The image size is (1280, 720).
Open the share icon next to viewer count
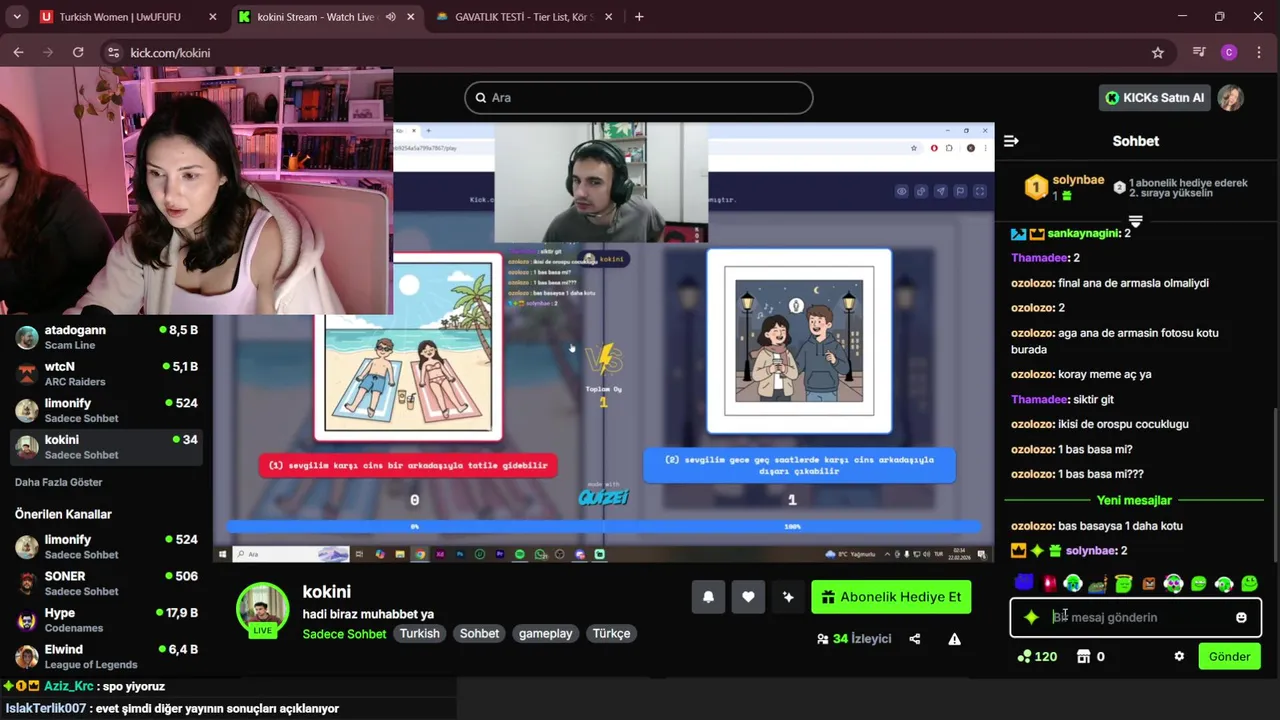[915, 639]
